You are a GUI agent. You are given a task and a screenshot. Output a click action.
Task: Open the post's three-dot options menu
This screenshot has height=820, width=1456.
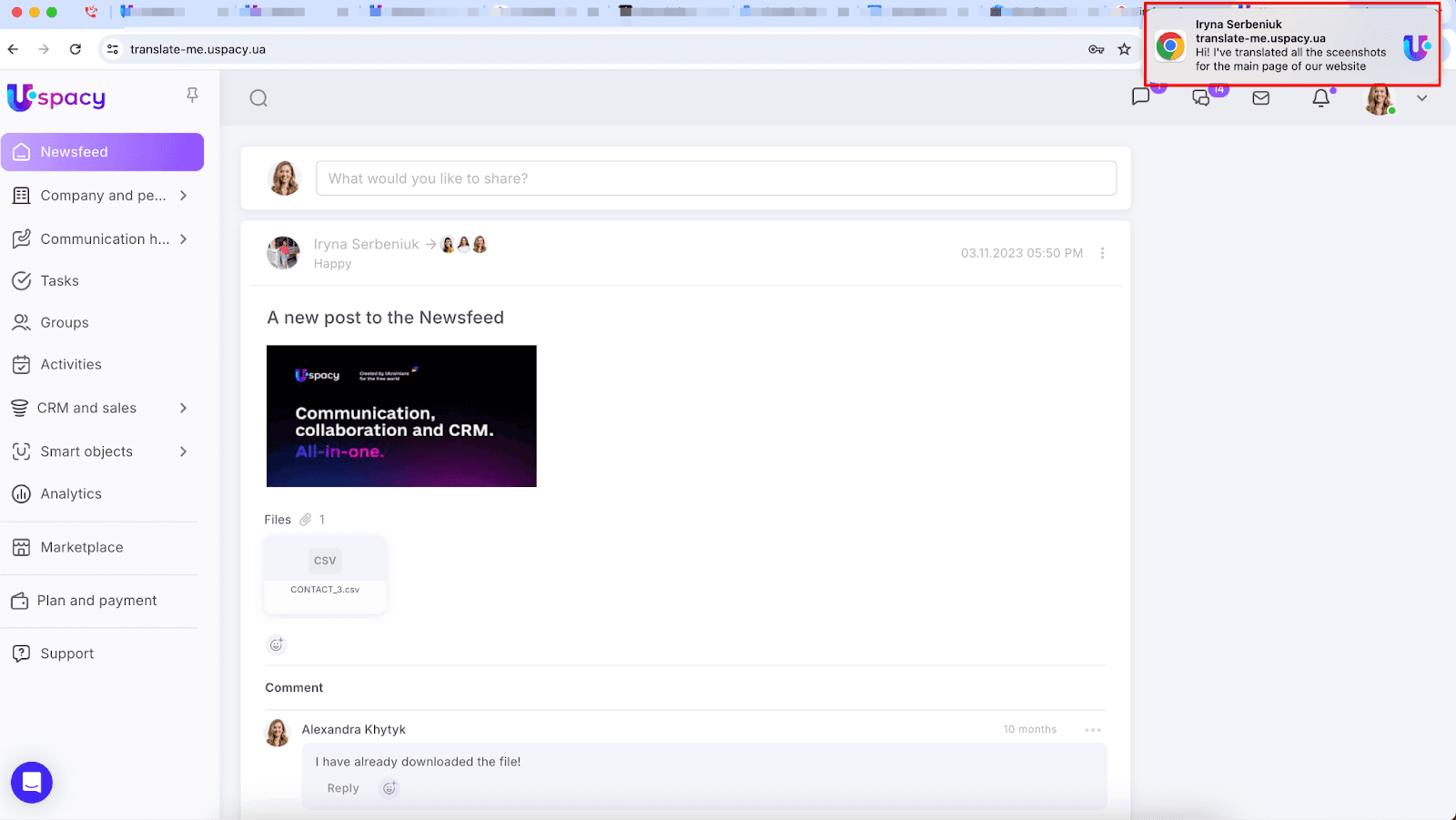coord(1102,253)
